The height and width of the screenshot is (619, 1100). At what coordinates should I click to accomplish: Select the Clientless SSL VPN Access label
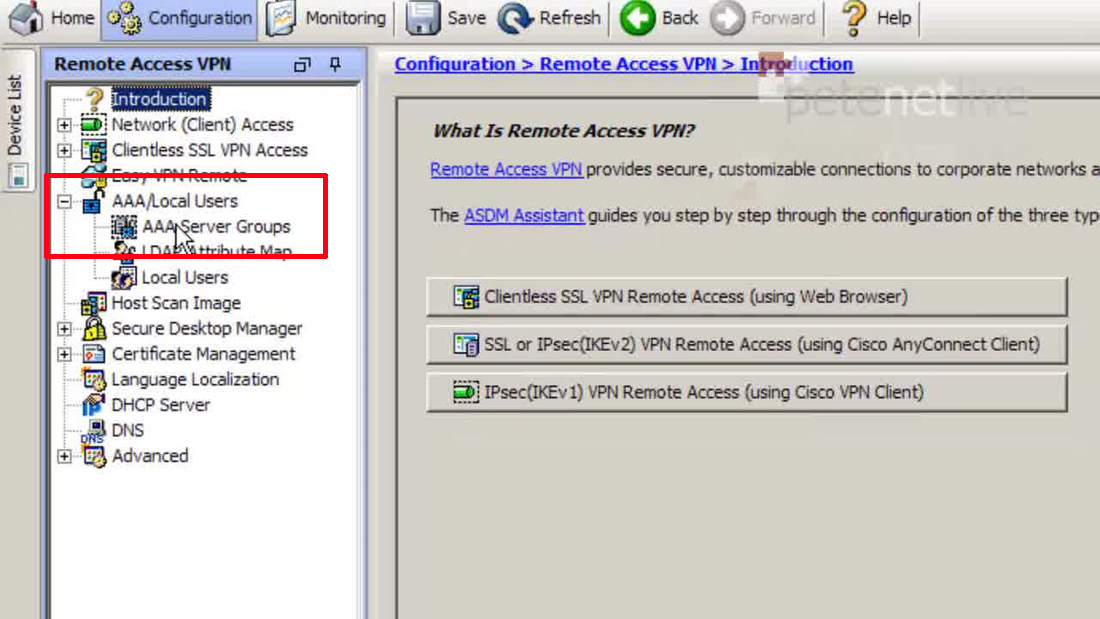click(209, 150)
